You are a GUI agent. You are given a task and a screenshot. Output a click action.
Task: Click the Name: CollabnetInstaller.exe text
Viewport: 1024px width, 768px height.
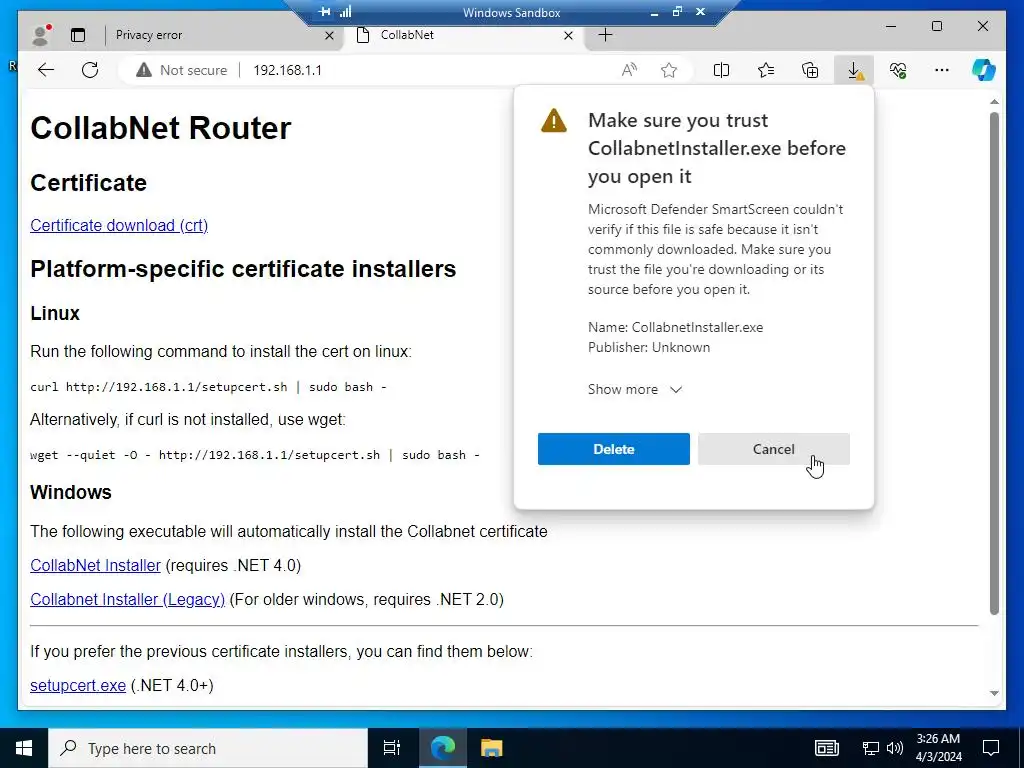point(675,327)
